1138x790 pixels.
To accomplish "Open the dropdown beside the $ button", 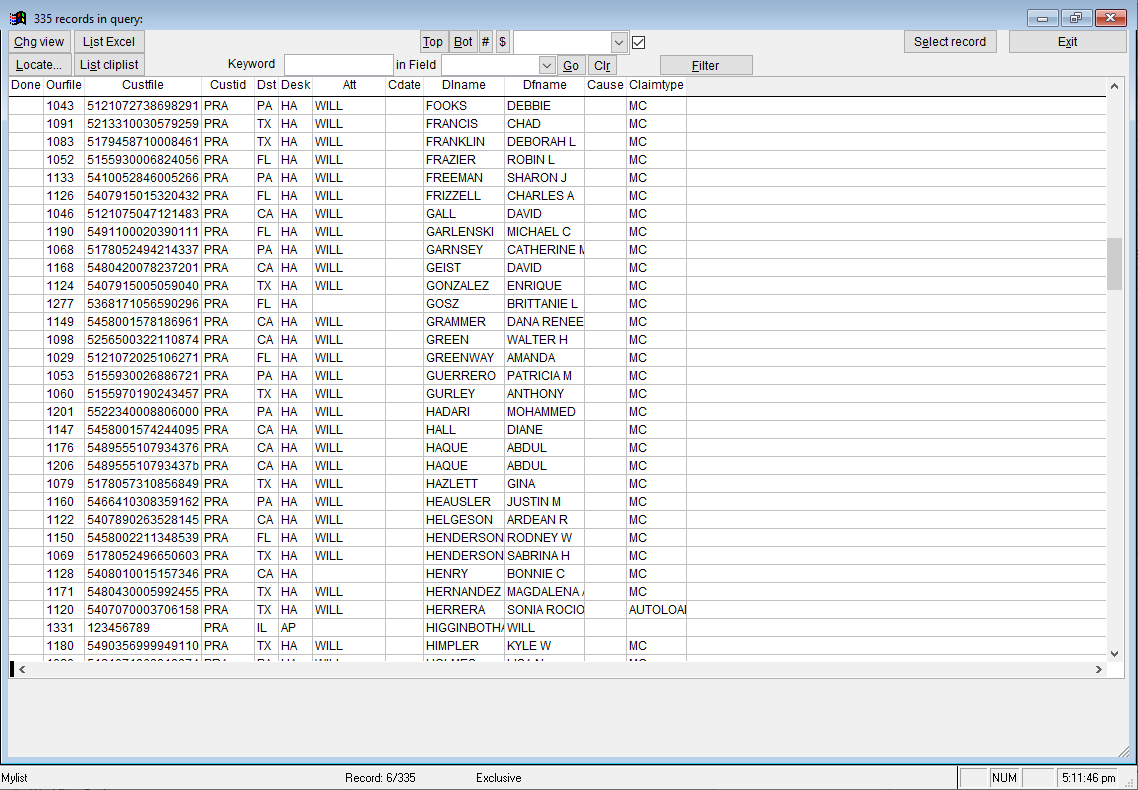I will pyautogui.click(x=618, y=42).
